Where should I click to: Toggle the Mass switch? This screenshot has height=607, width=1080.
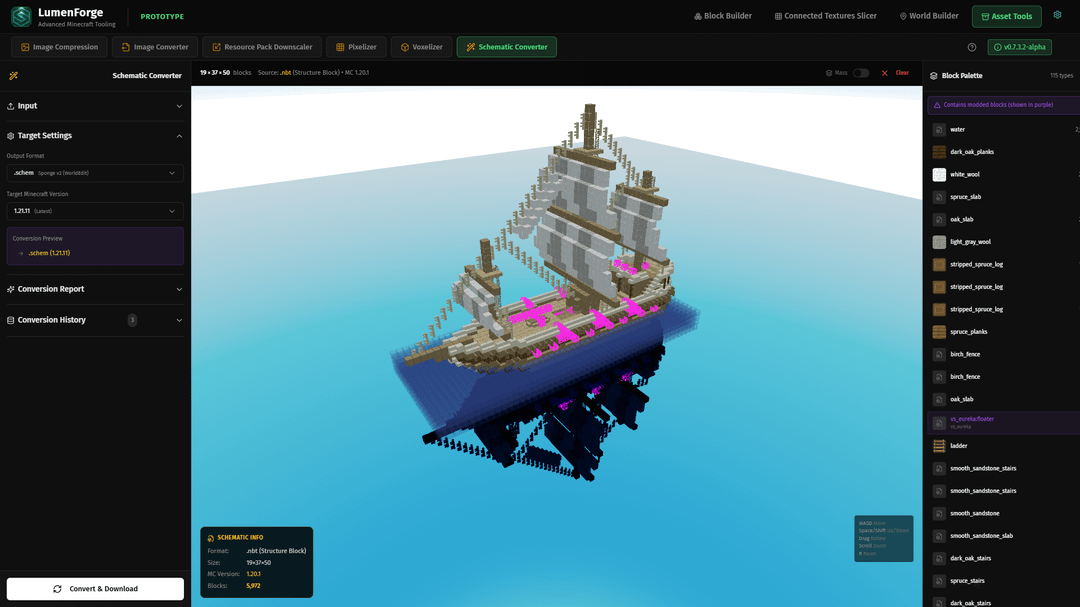point(860,73)
